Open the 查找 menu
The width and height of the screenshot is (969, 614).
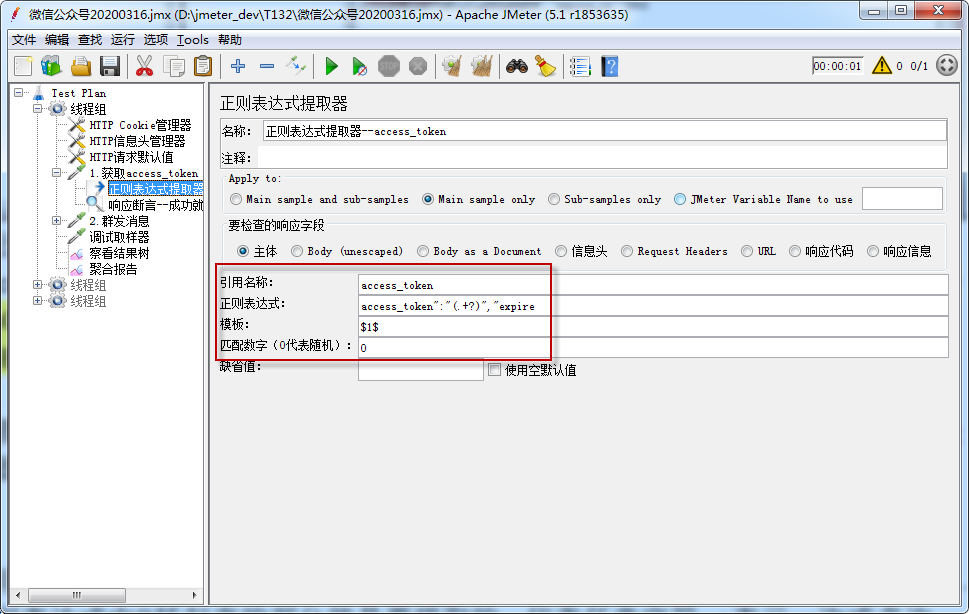pos(90,40)
